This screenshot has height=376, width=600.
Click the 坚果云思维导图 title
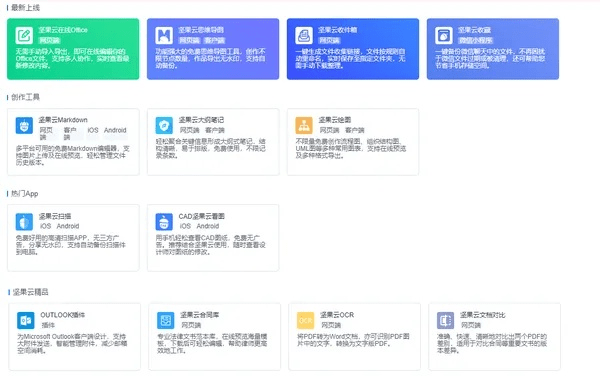201,30
